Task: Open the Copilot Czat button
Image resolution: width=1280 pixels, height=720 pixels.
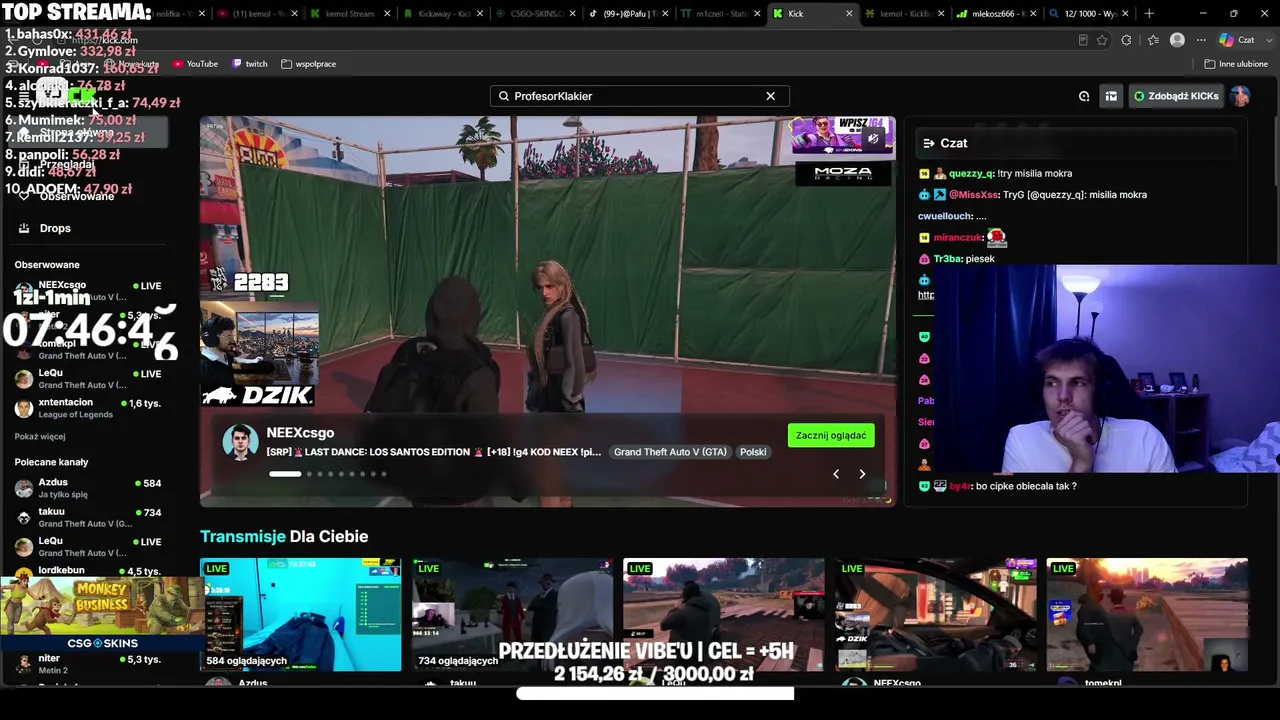Action: (1237, 40)
